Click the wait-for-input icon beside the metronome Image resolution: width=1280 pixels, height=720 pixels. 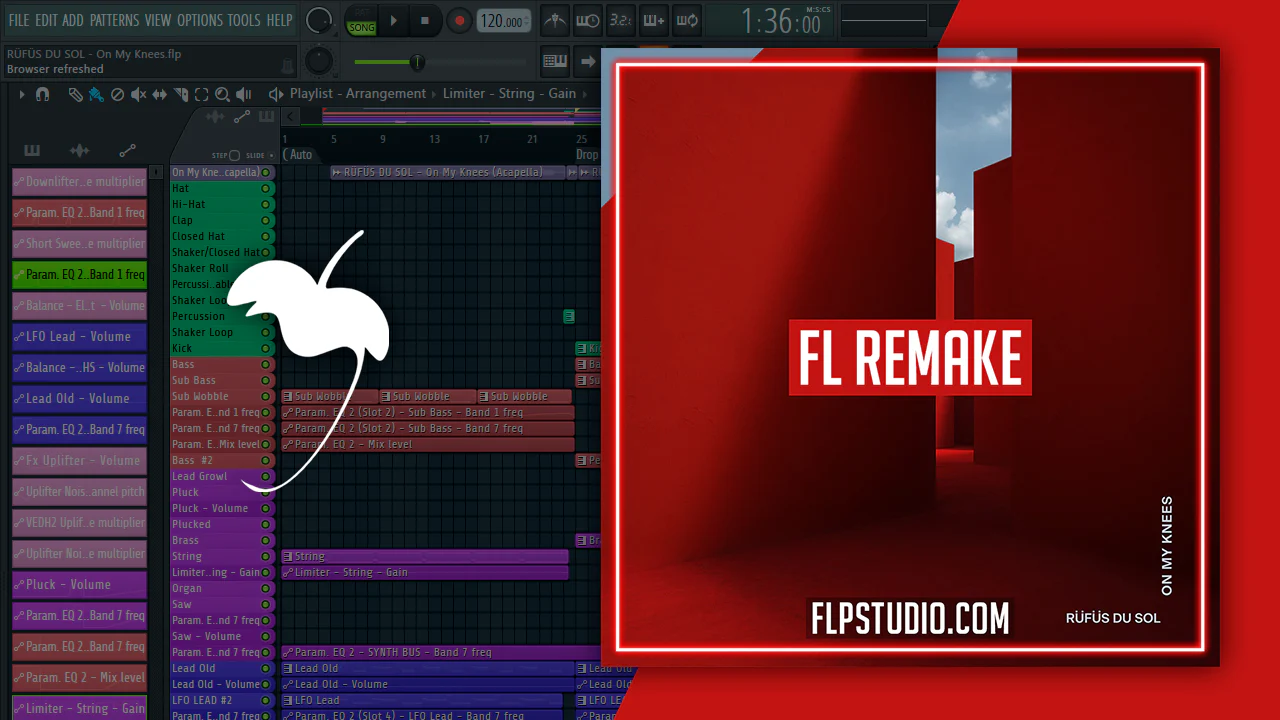point(588,20)
